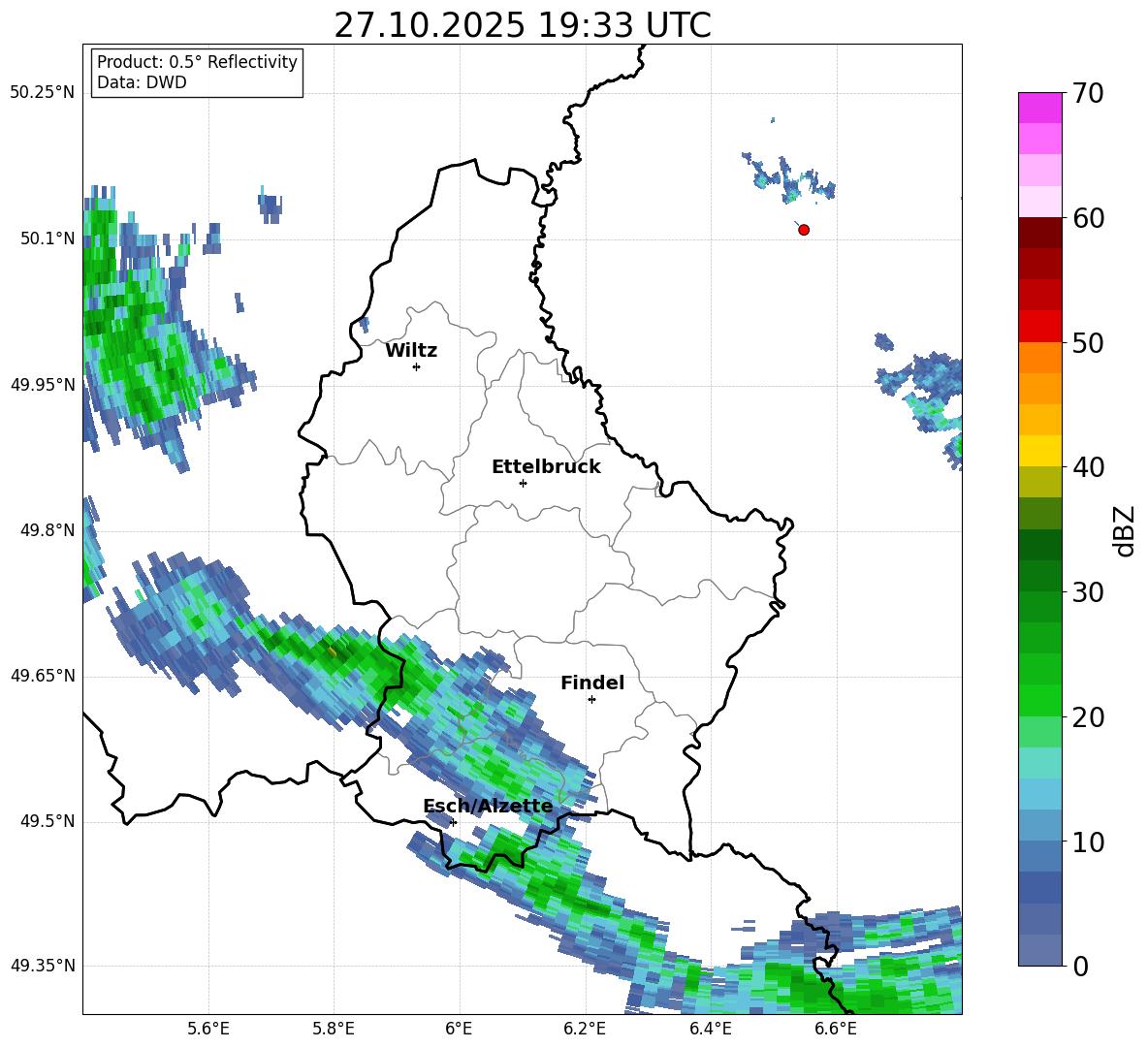
Task: Click the colorbar "10" tick label
Action: click(x=1088, y=842)
